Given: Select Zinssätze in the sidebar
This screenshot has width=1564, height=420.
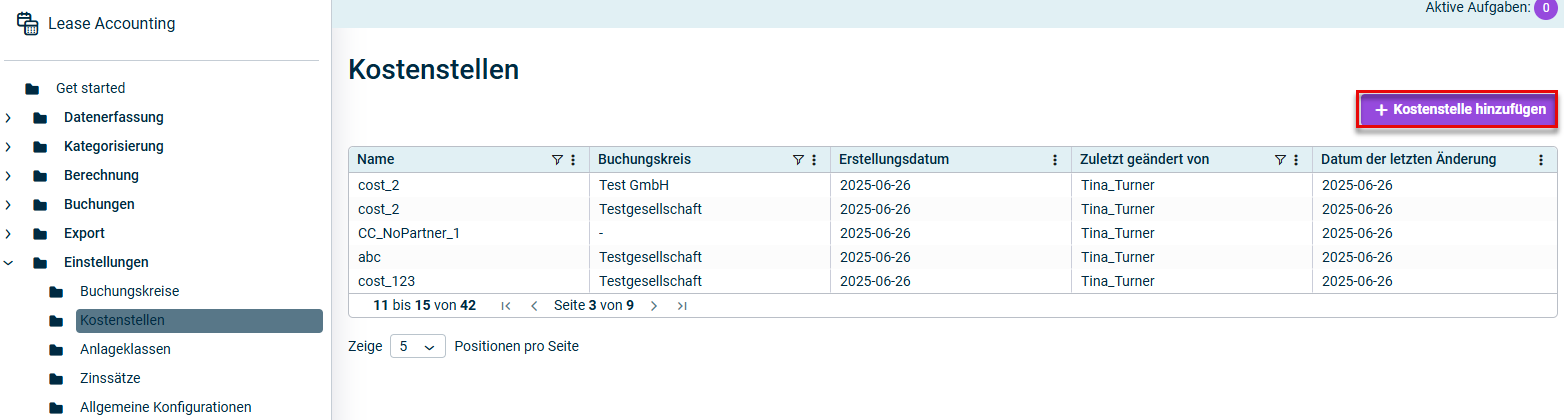Looking at the screenshot, I should pos(110,379).
